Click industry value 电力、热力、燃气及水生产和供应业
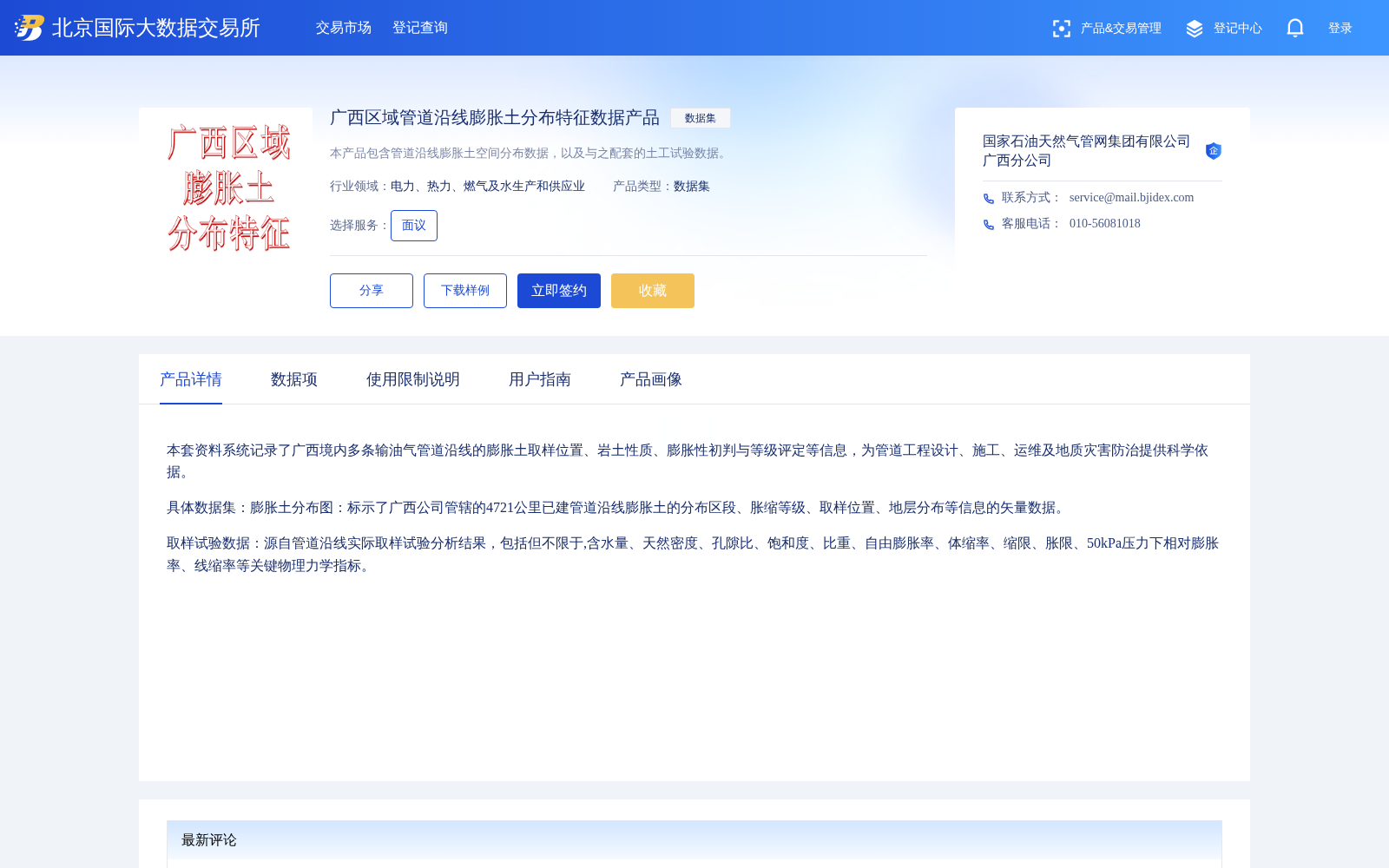This screenshot has width=1389, height=868. click(488, 187)
